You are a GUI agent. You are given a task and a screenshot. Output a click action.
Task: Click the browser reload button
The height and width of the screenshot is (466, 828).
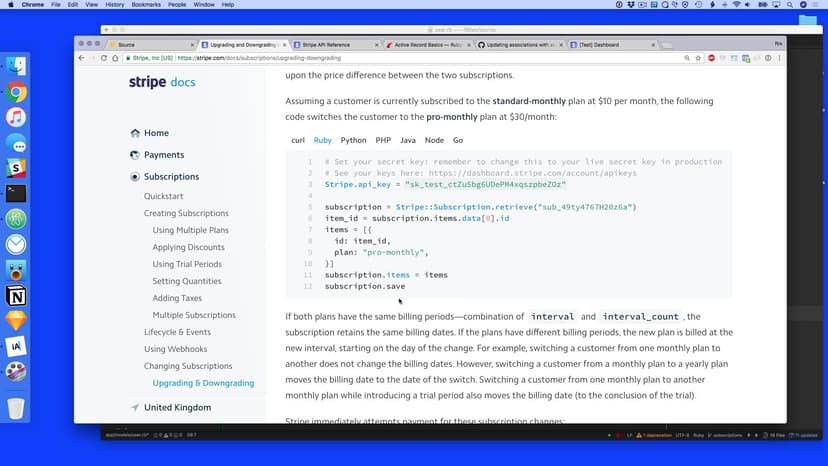click(104, 58)
